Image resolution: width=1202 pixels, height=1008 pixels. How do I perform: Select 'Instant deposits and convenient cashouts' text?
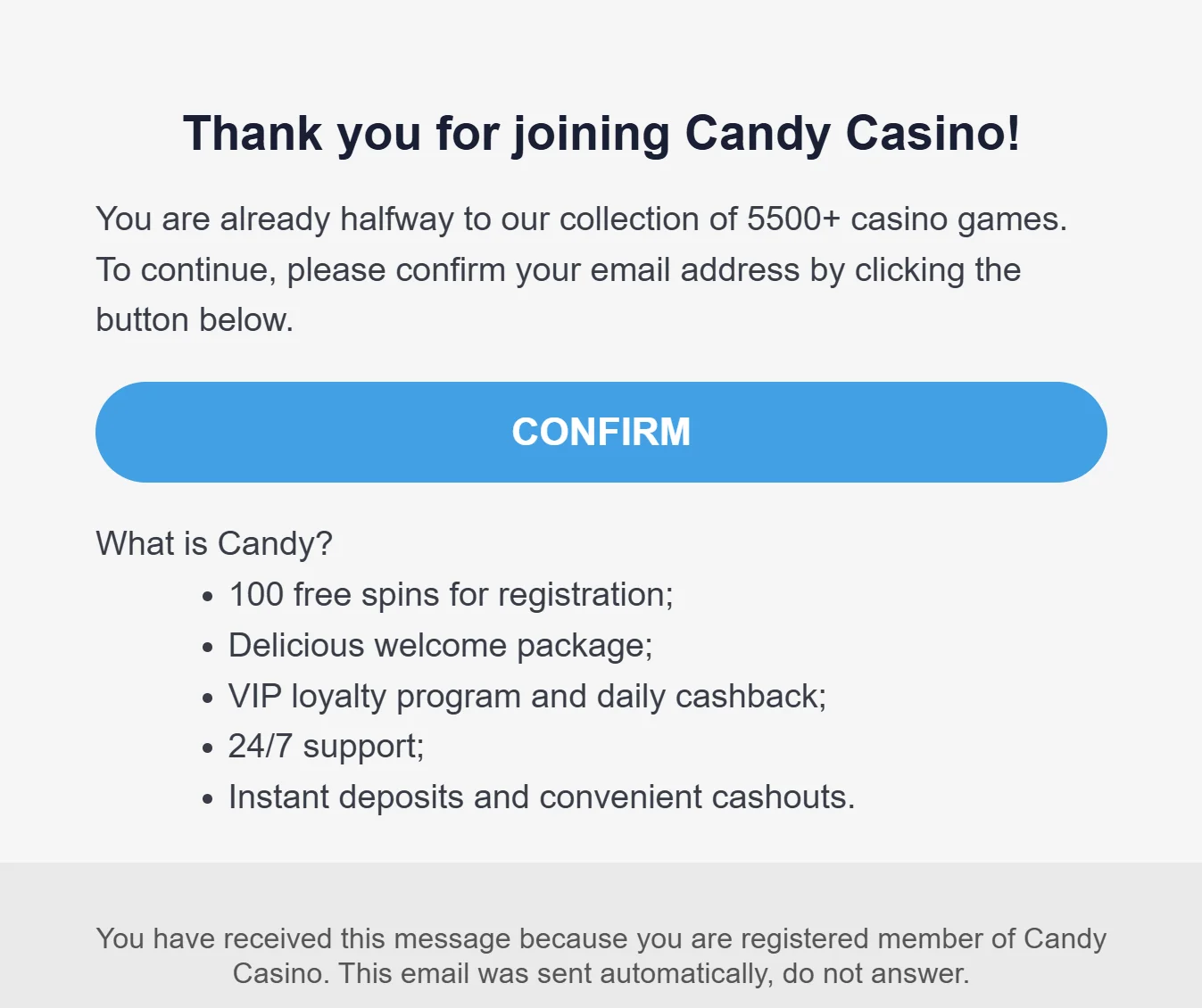pyautogui.click(x=542, y=797)
